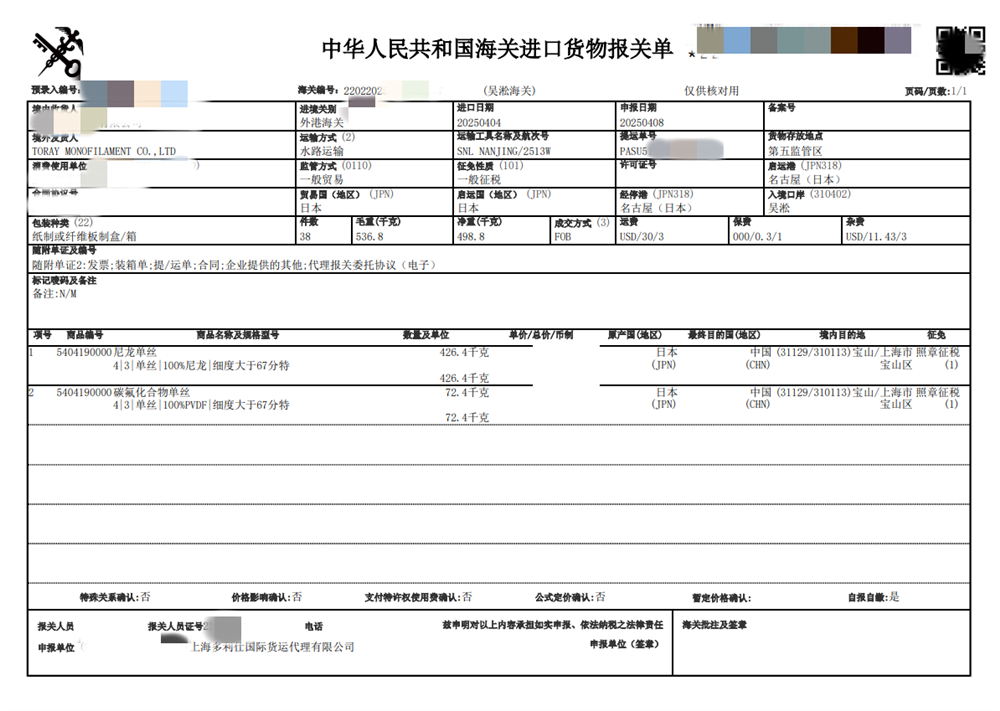Click the 标记唛码及备注 heading
The width and height of the screenshot is (1000, 711).
pyautogui.click(x=64, y=281)
